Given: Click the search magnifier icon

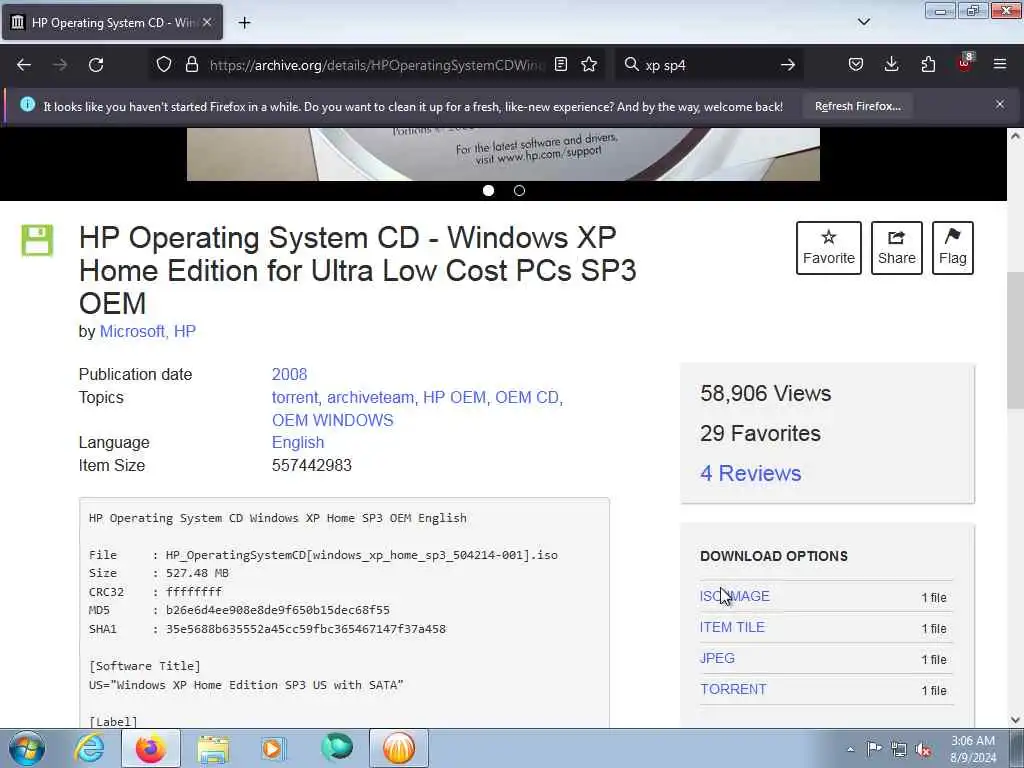Looking at the screenshot, I should click(631, 65).
